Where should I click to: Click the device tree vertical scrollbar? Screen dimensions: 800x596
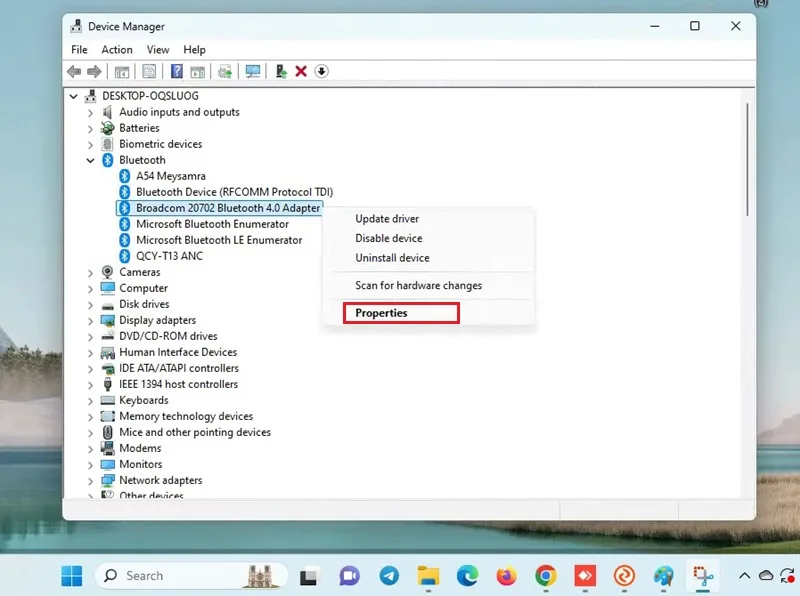[x=747, y=159]
